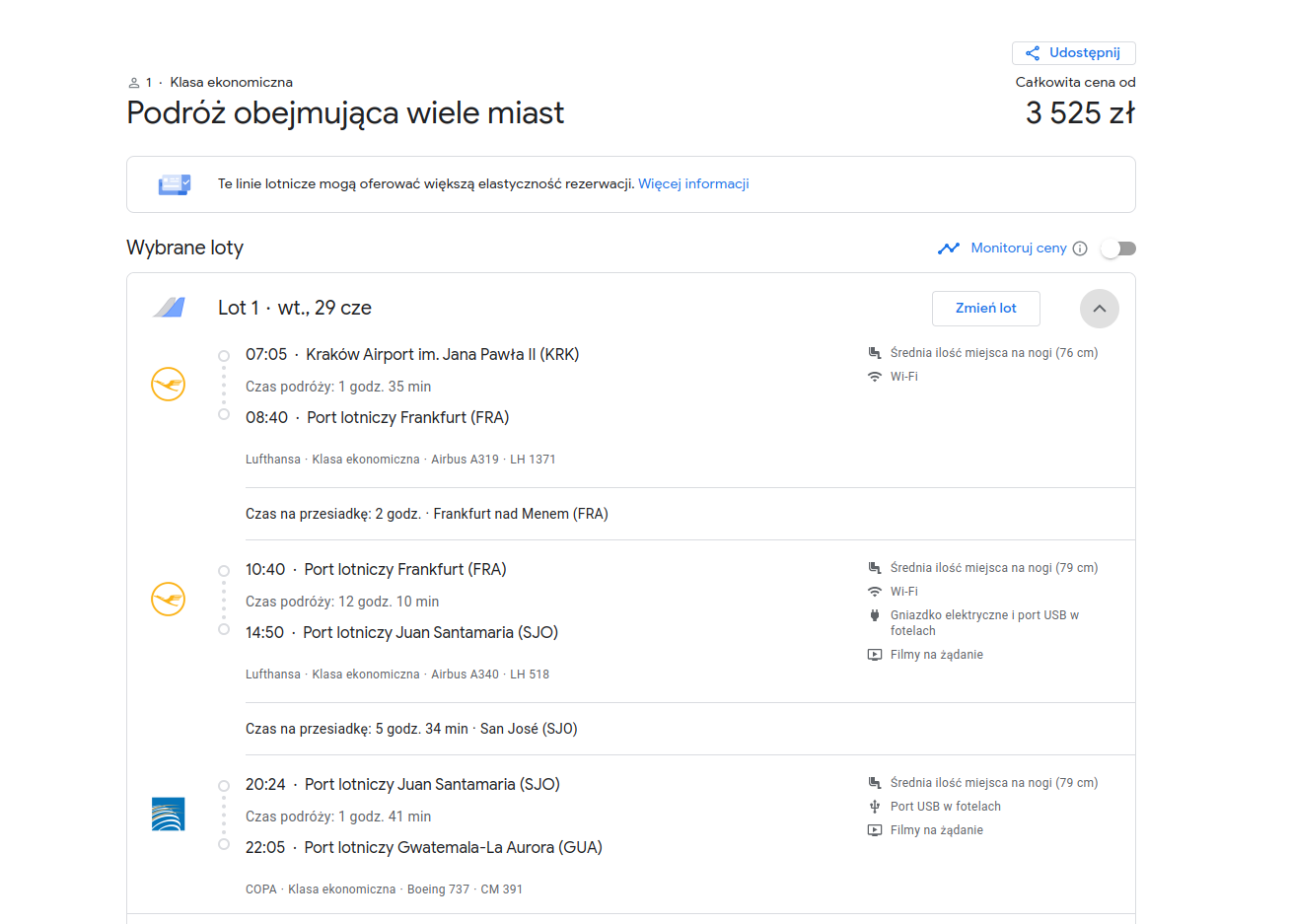Click the Zmień lot button
Screen dimensions: 1291x924
tap(985, 309)
